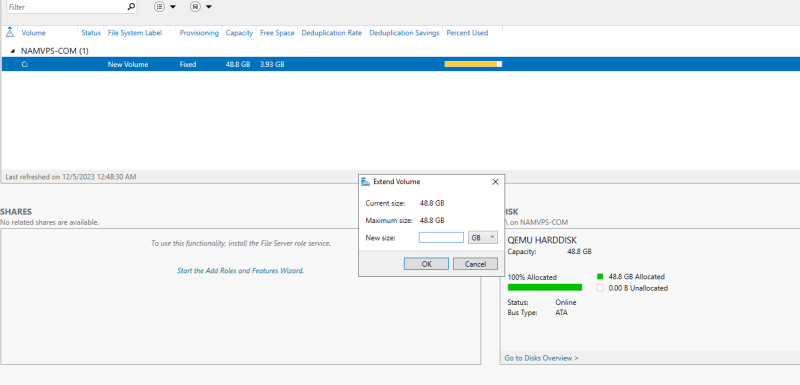Click the Extend Volume dialog icon

pos(365,182)
